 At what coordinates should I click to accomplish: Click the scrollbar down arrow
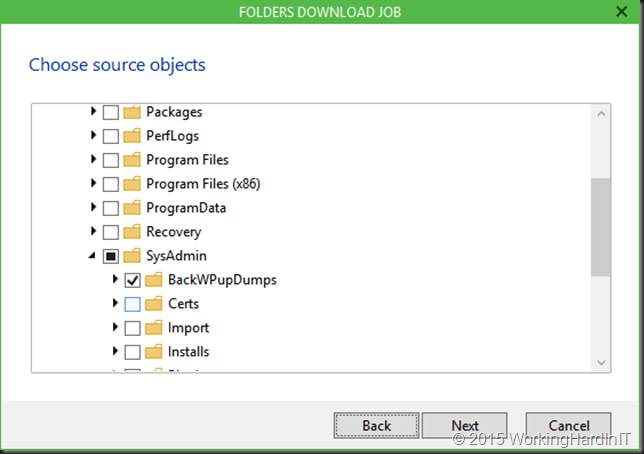pyautogui.click(x=601, y=362)
